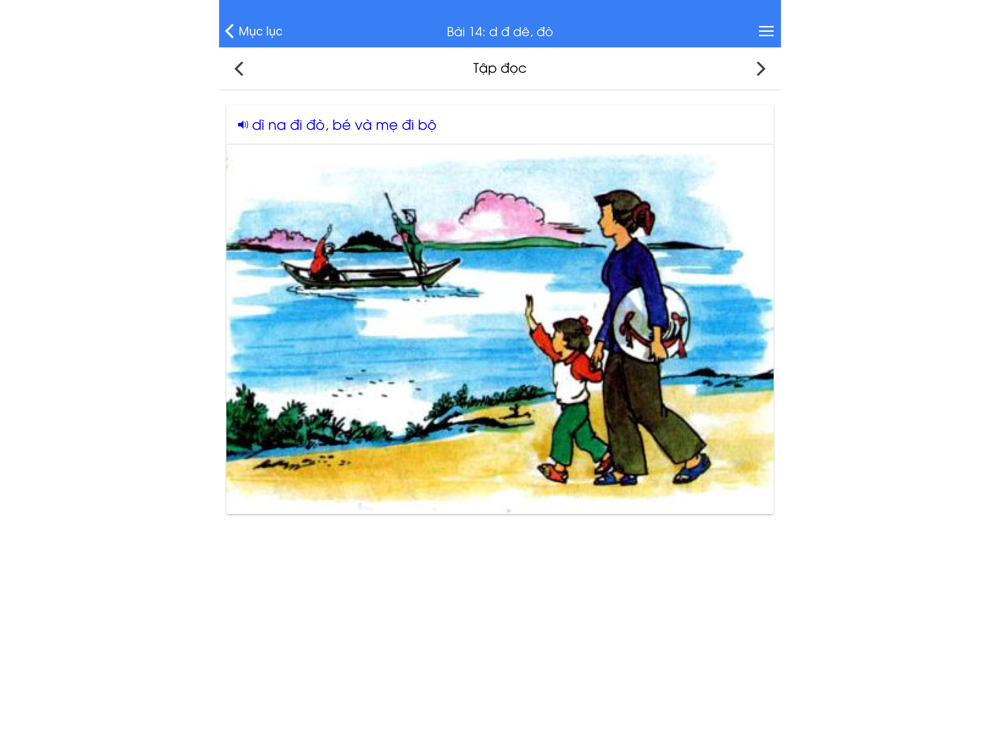
Task: Click the pink cloud in the illustration
Action: tap(501, 212)
